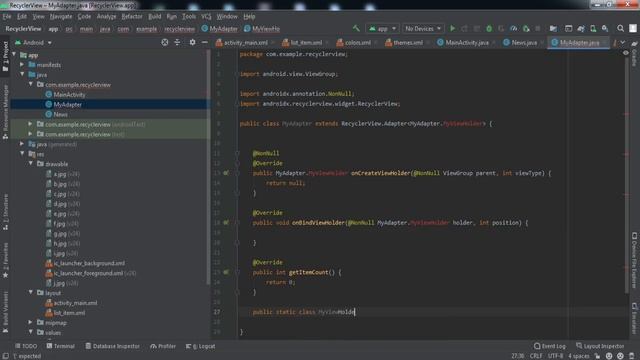Click the Make Project hammer icon
The width and height of the screenshot is (640, 360).
[356, 29]
